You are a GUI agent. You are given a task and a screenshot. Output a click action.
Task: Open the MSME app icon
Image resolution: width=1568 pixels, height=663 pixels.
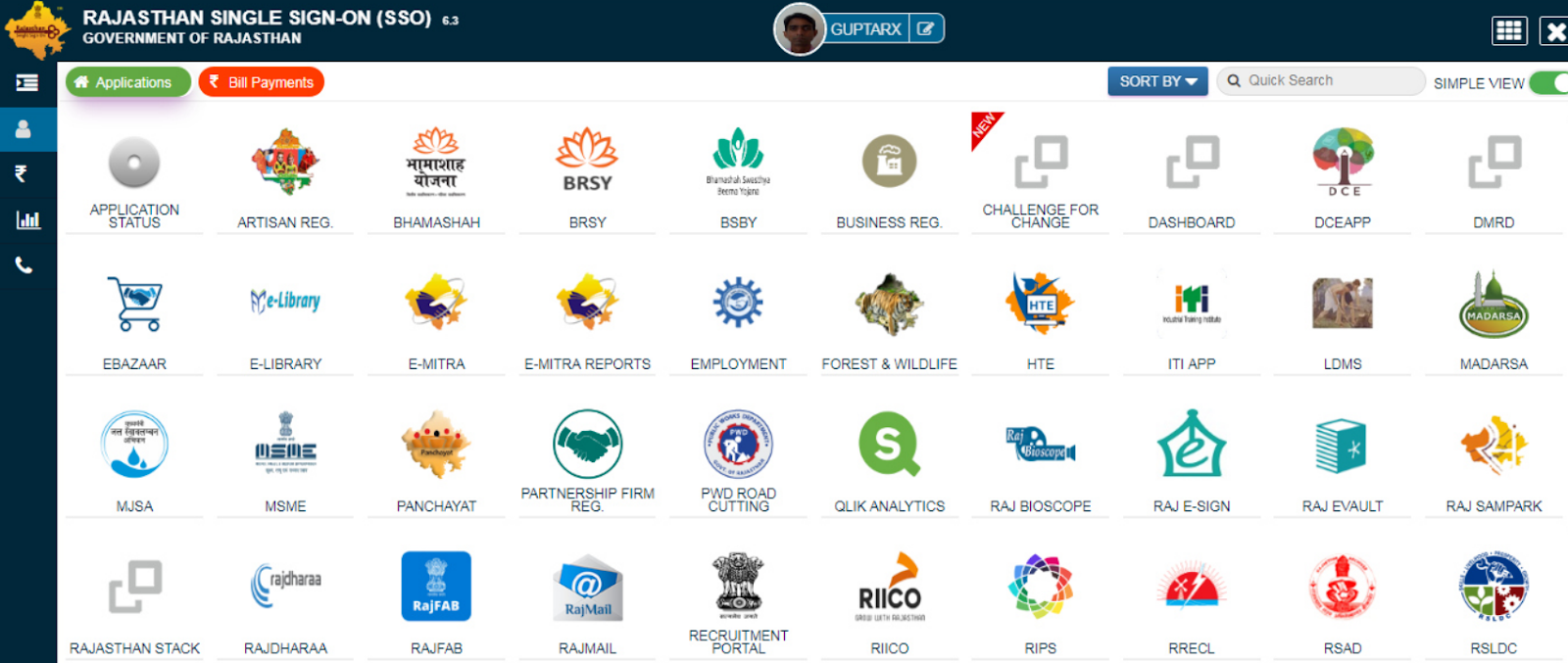(285, 444)
